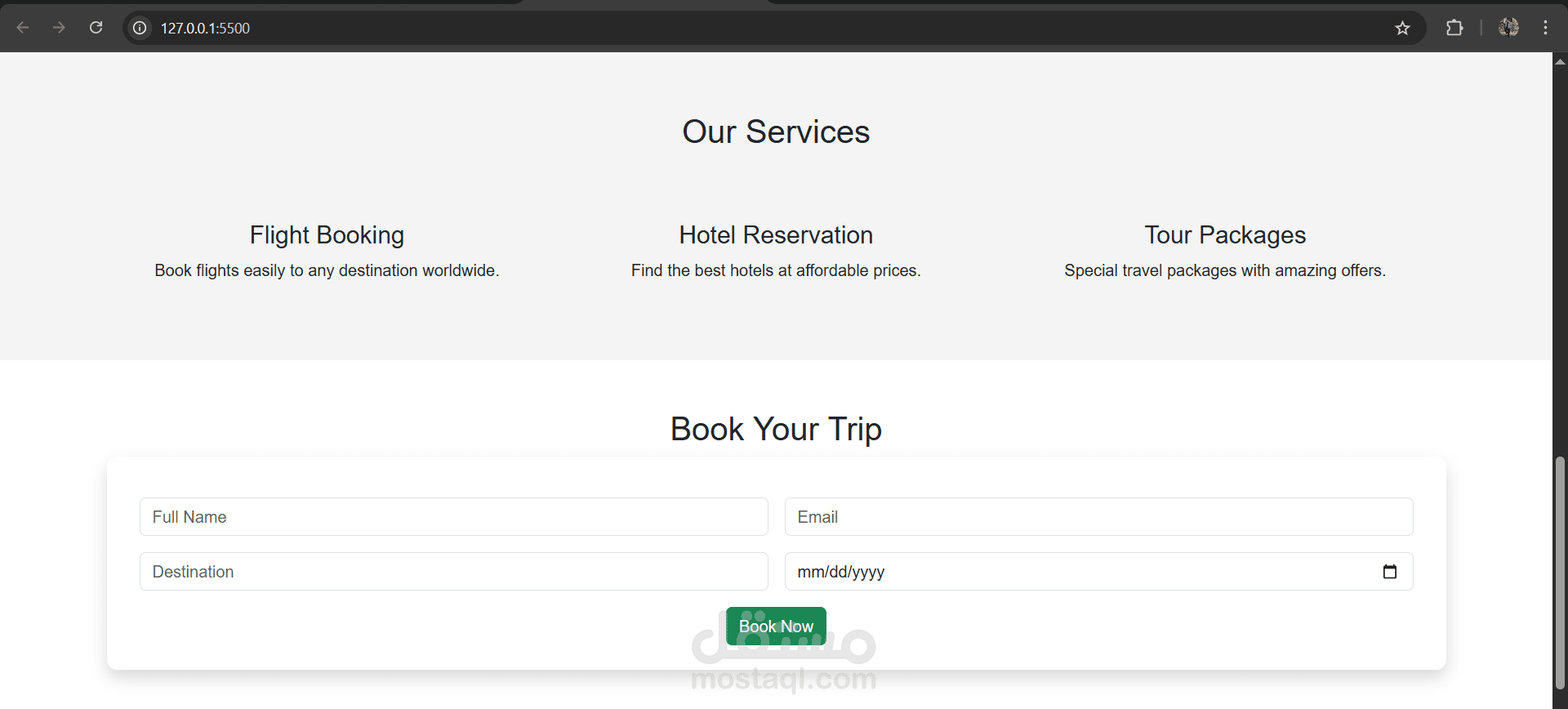Image resolution: width=1568 pixels, height=709 pixels.
Task: Focus the Full Name field
Action: click(x=453, y=517)
